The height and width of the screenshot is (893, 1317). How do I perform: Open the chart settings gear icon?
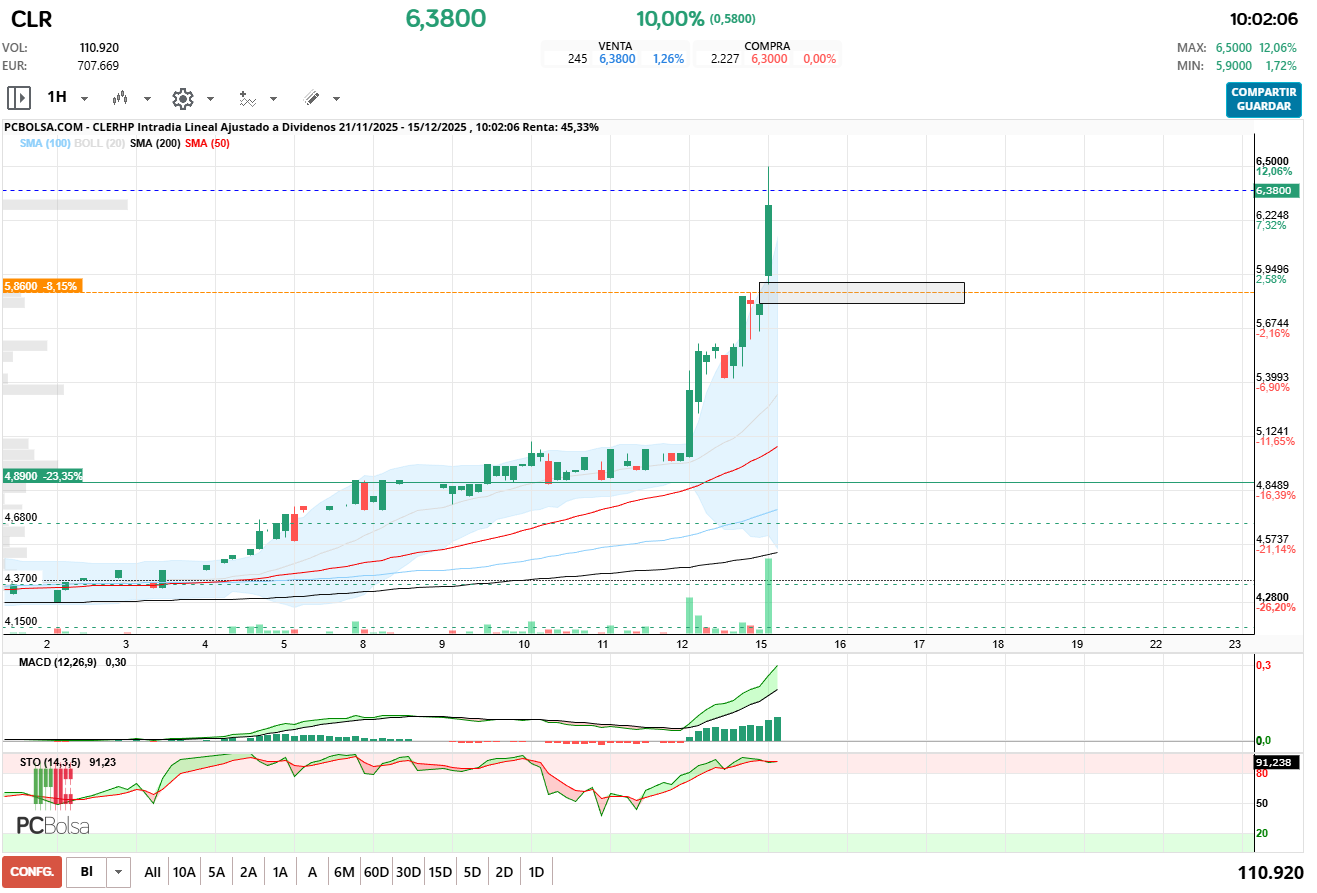tap(182, 98)
